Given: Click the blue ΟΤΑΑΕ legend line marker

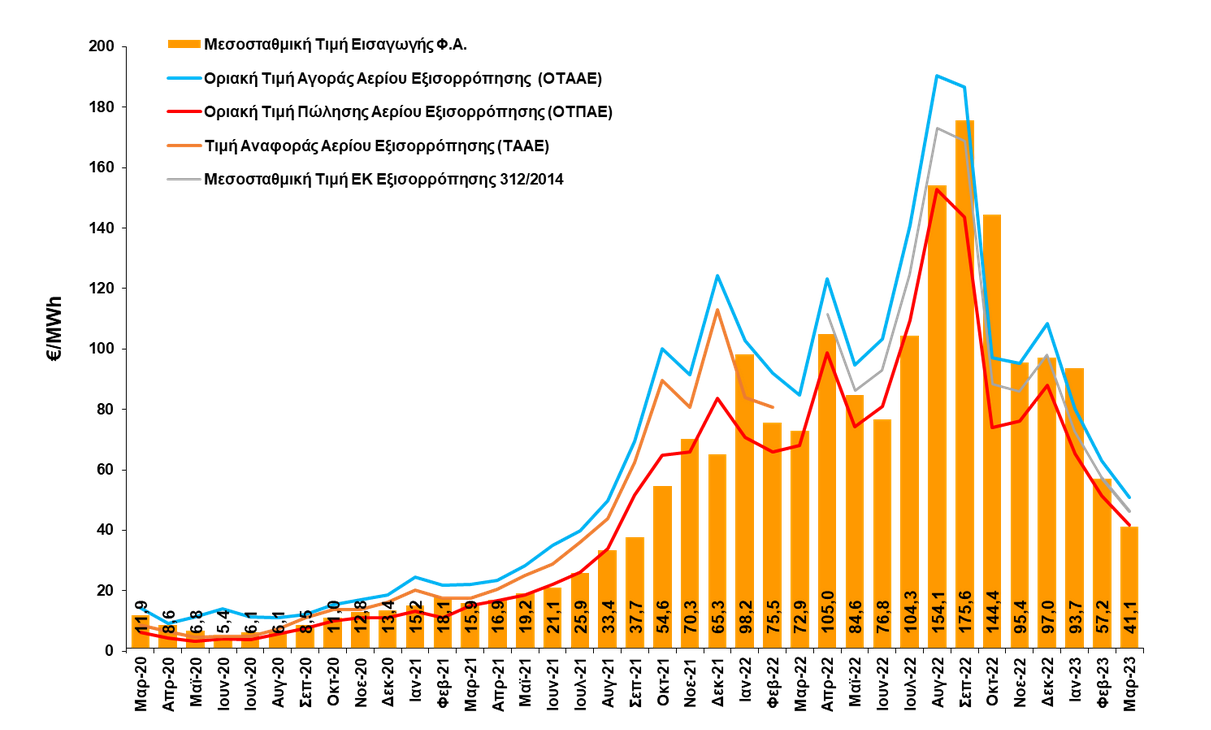Looking at the screenshot, I should [183, 78].
